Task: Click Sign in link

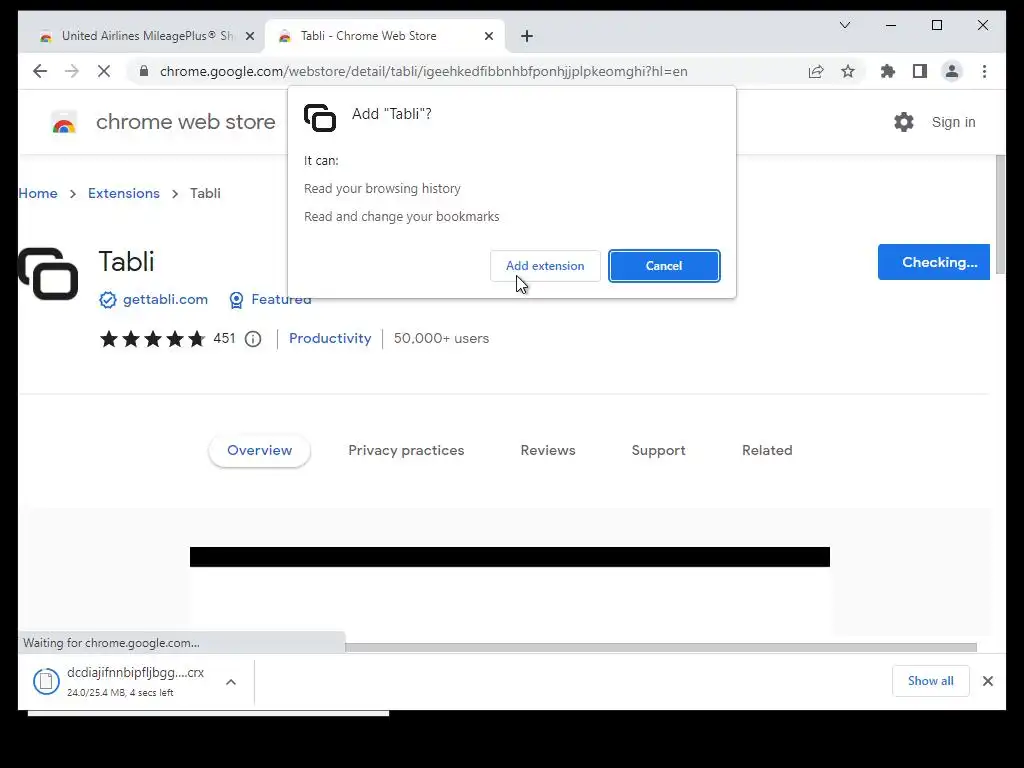Action: [953, 122]
